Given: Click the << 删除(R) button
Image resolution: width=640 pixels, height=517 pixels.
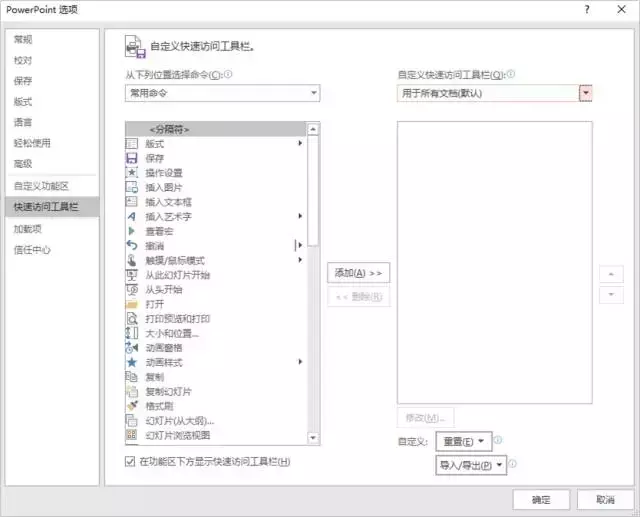Looking at the screenshot, I should point(358,297).
